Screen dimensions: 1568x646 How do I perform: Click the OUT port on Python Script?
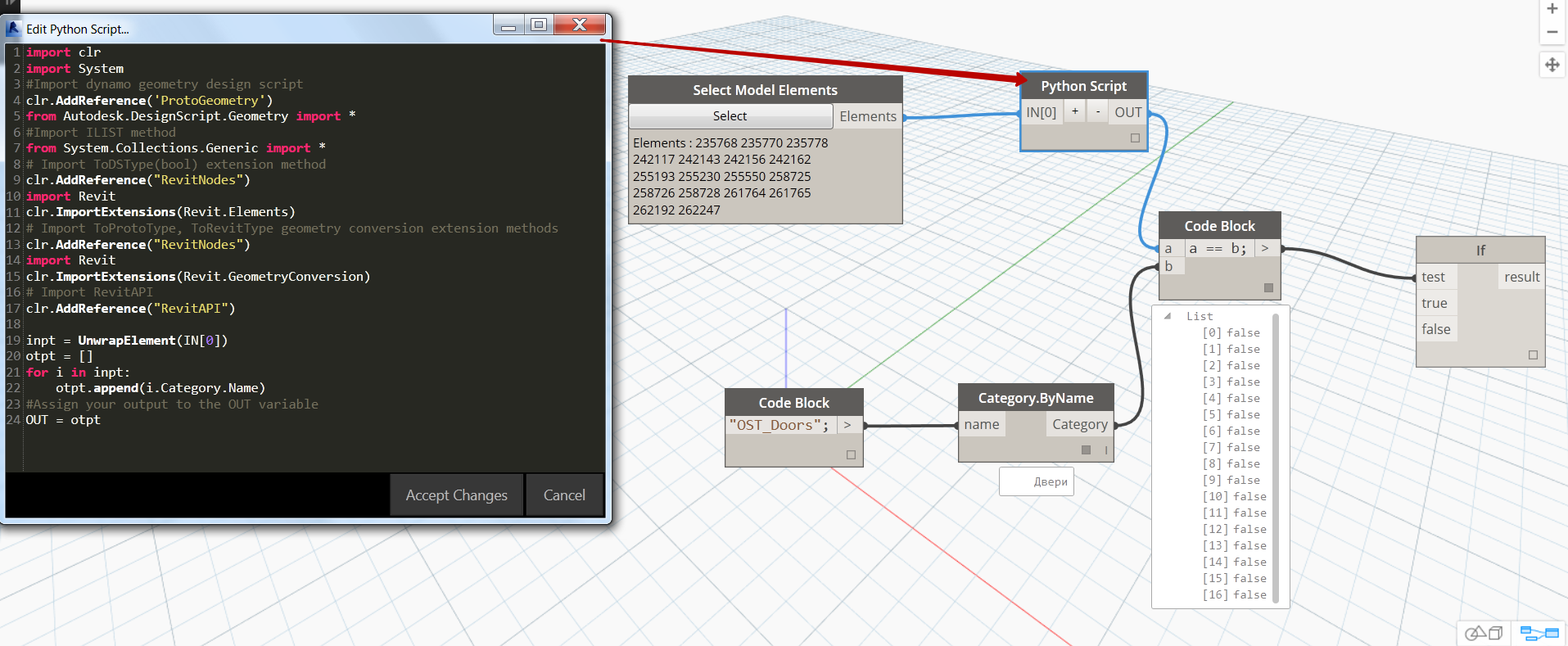pyautogui.click(x=1127, y=112)
